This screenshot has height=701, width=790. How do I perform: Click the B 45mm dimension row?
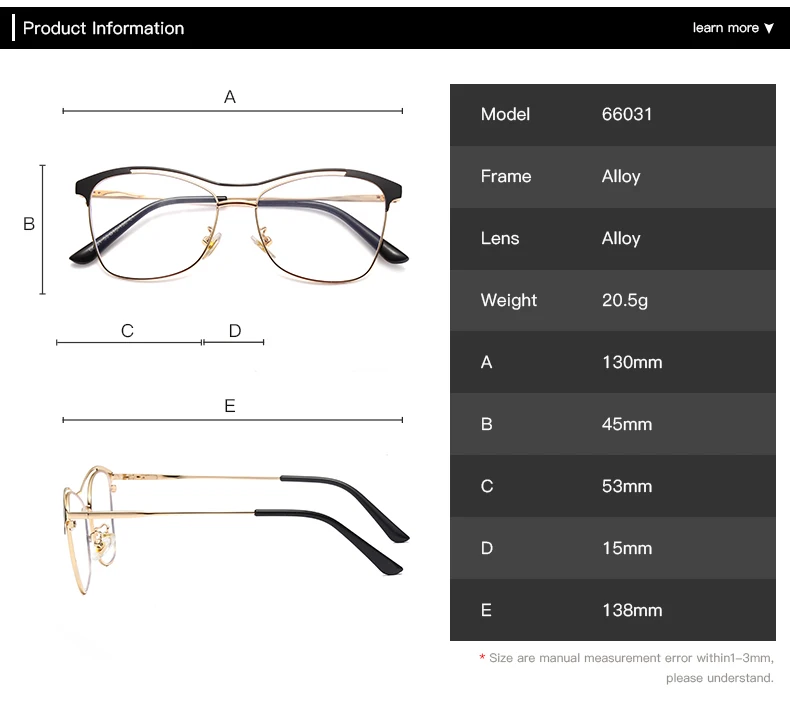click(x=613, y=424)
